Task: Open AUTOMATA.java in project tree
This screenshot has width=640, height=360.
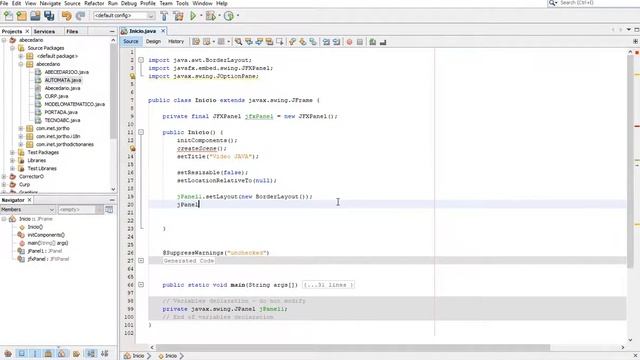Action: tap(63, 80)
